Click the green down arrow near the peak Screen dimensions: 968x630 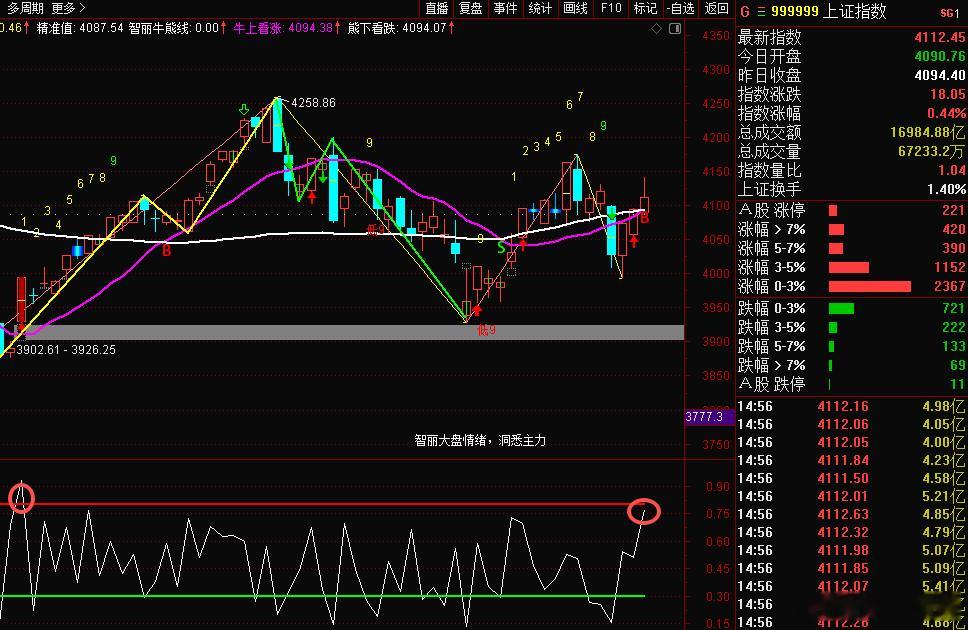[243, 110]
